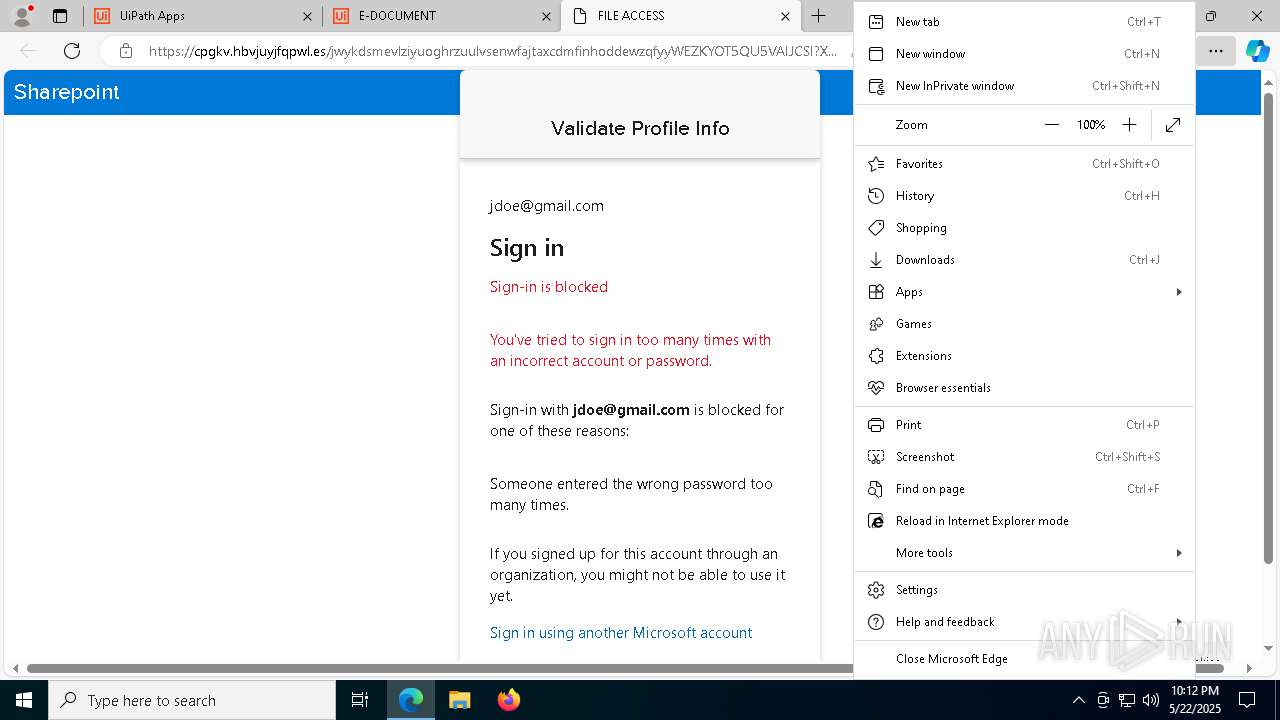The width and height of the screenshot is (1280, 720).
Task: Open History from the menu
Action: pyautogui.click(x=1025, y=196)
